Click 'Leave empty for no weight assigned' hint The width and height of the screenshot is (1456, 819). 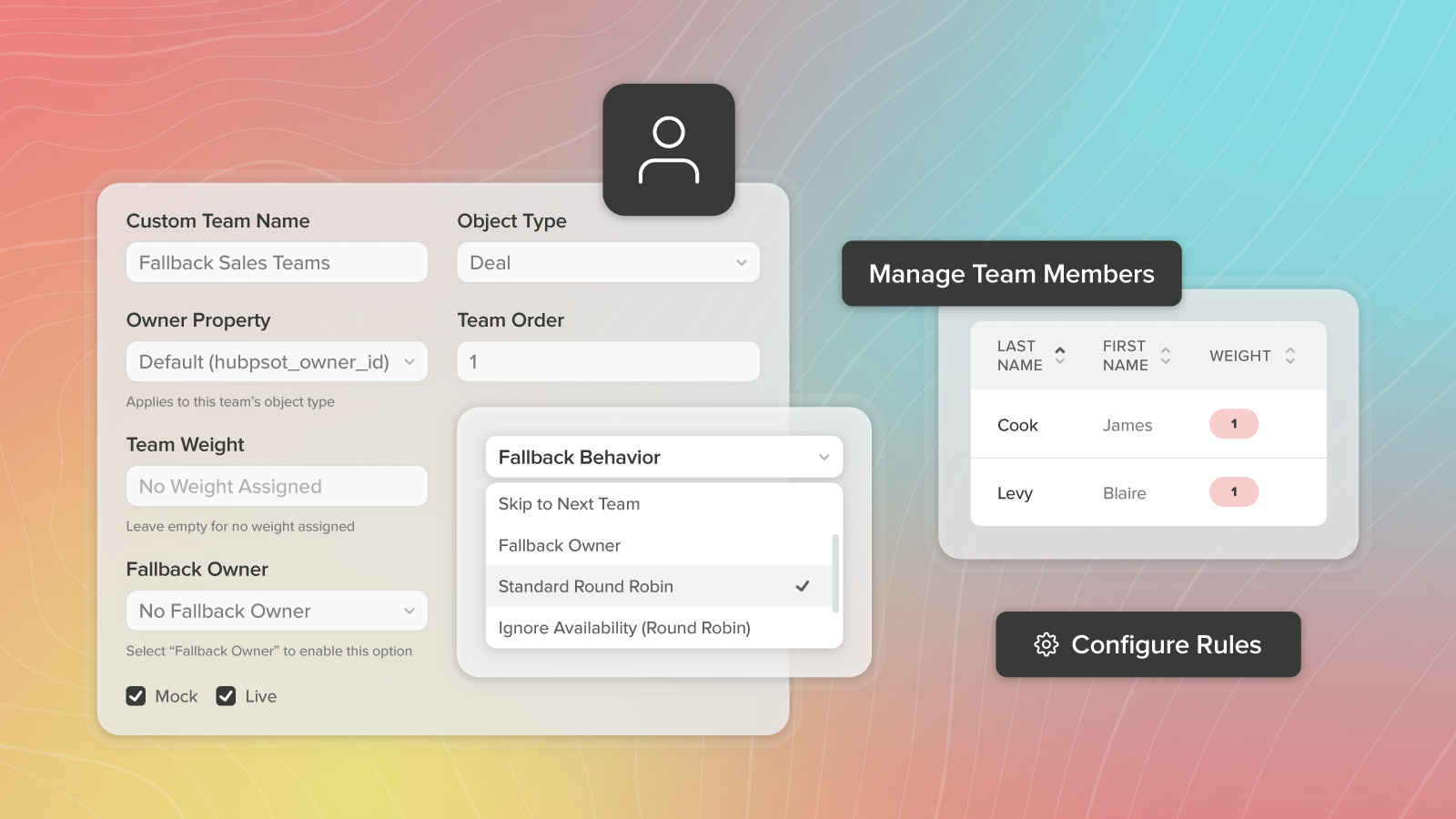[240, 526]
